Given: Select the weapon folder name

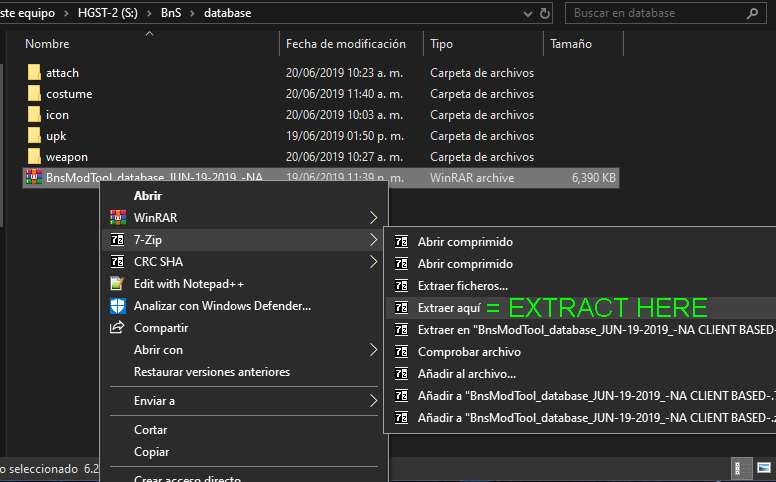Looking at the screenshot, I should coord(67,157).
